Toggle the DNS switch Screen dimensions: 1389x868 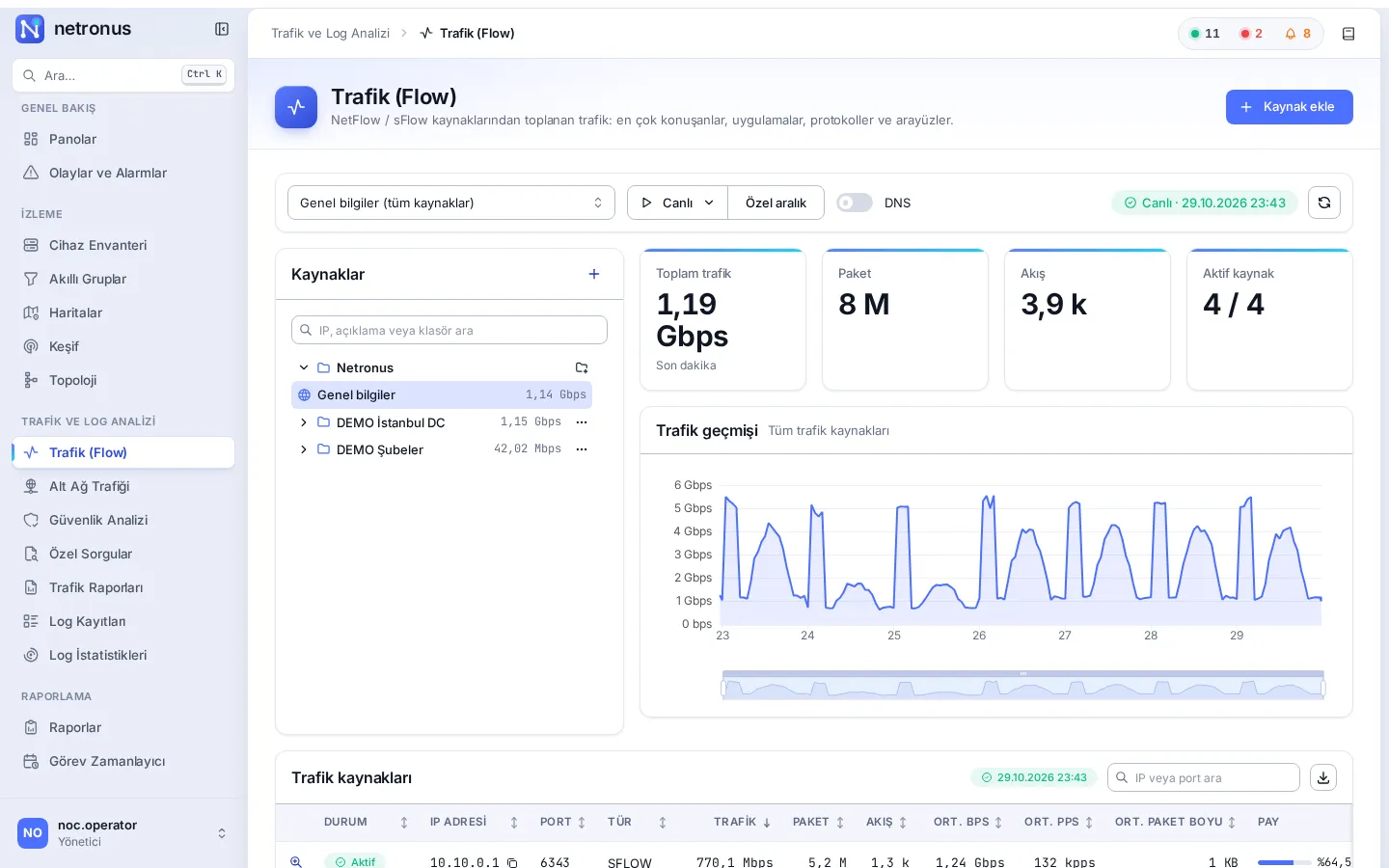(x=854, y=203)
